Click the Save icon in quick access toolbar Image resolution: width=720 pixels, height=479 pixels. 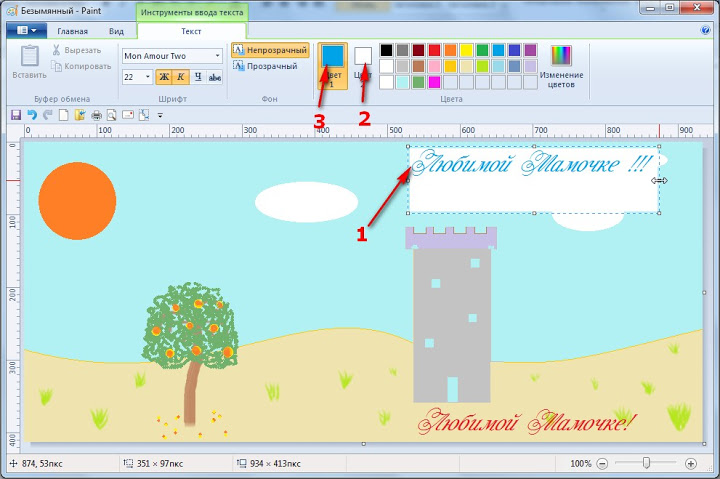[16, 115]
